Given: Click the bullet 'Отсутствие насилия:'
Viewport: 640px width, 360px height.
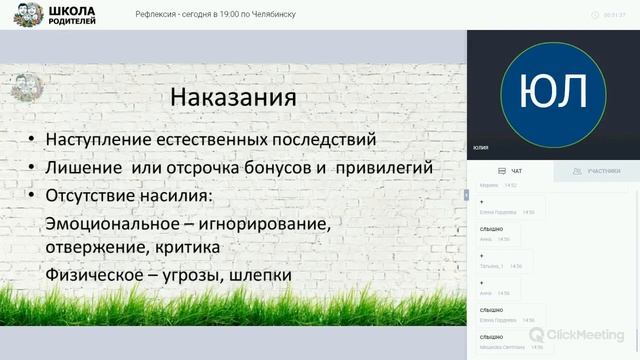Looking at the screenshot, I should click(x=129, y=196).
